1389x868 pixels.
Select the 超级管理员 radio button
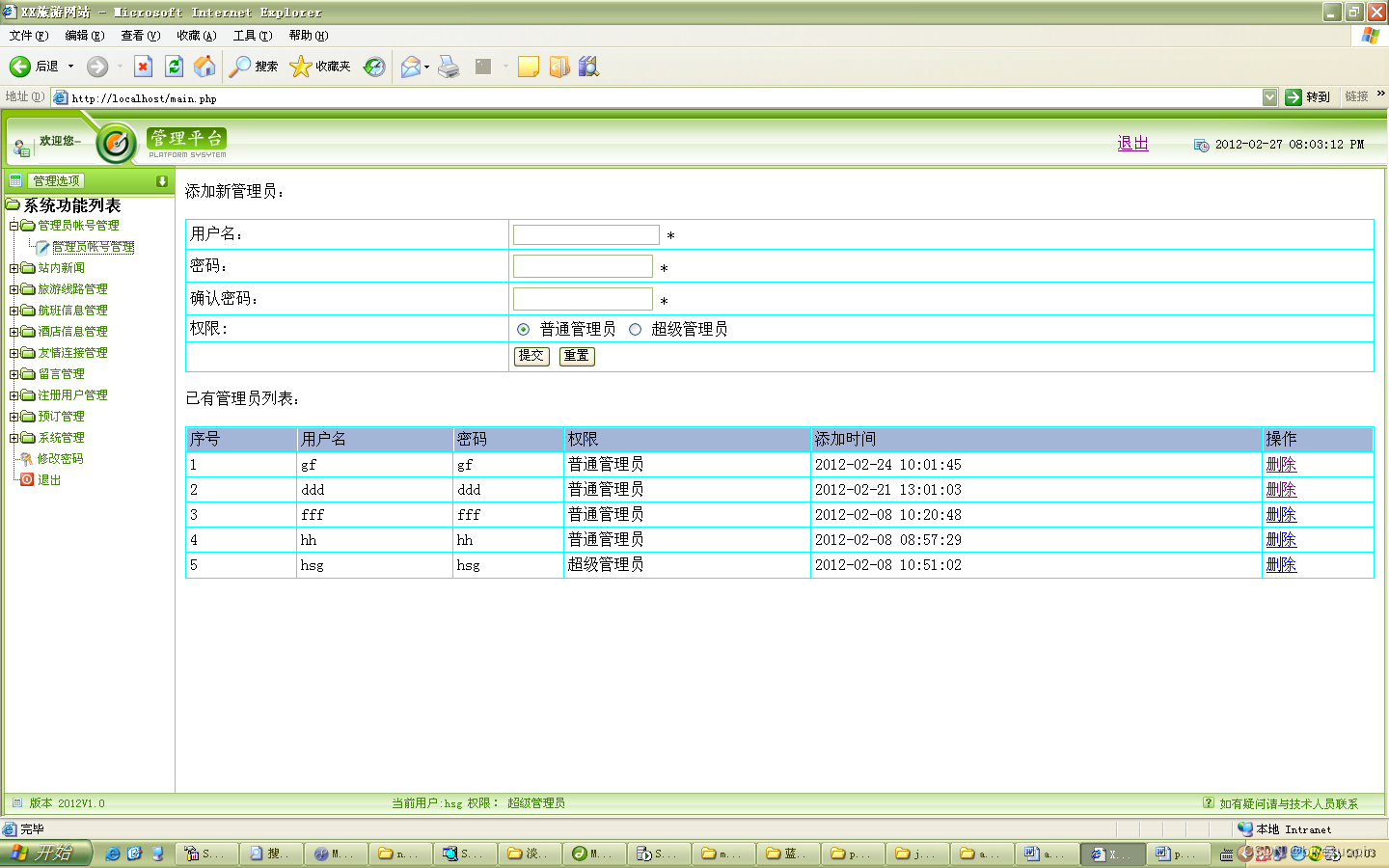tap(635, 330)
